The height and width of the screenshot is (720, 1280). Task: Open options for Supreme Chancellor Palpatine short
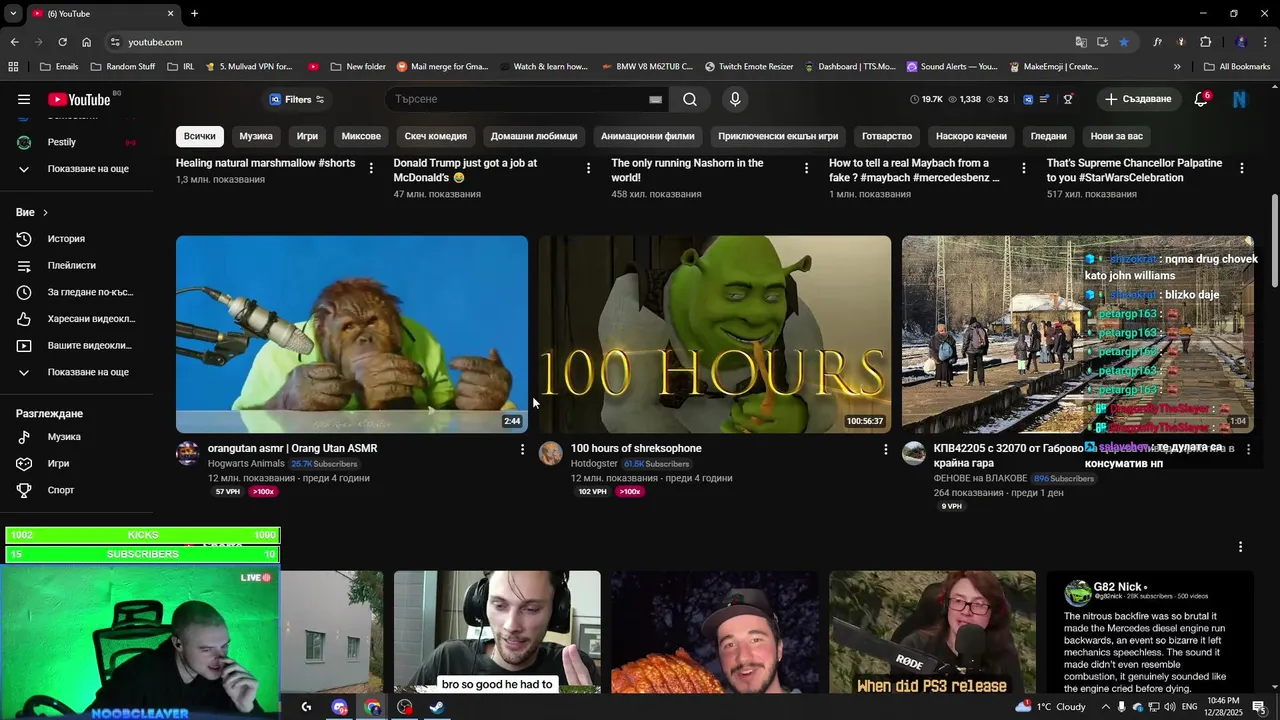pos(1241,168)
